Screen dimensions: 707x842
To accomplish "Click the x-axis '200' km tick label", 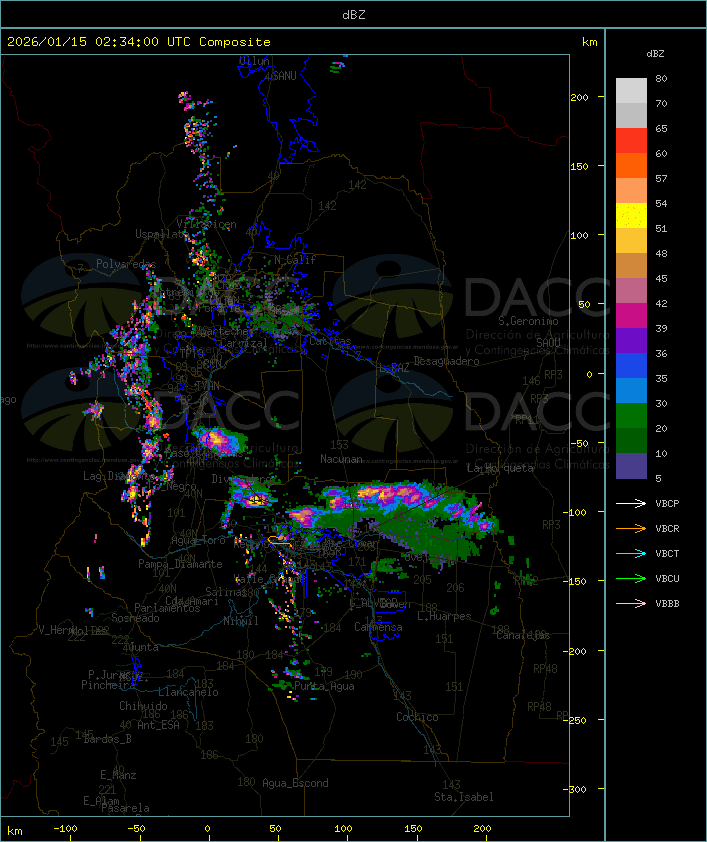I will tap(482, 829).
